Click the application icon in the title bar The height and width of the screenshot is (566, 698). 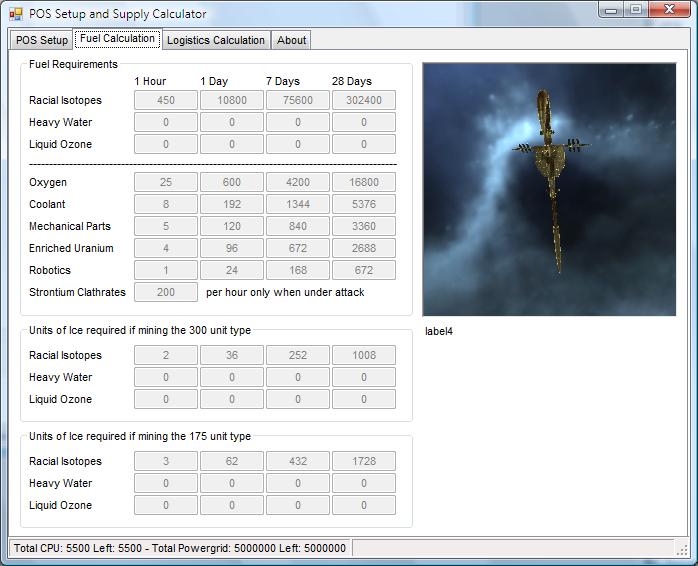15,14
